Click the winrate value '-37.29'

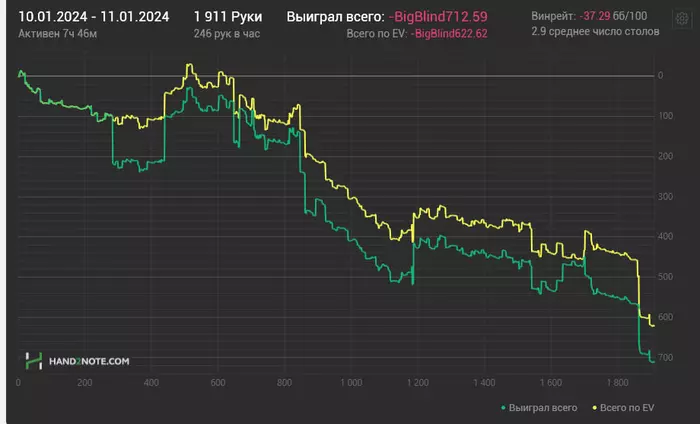(595, 16)
